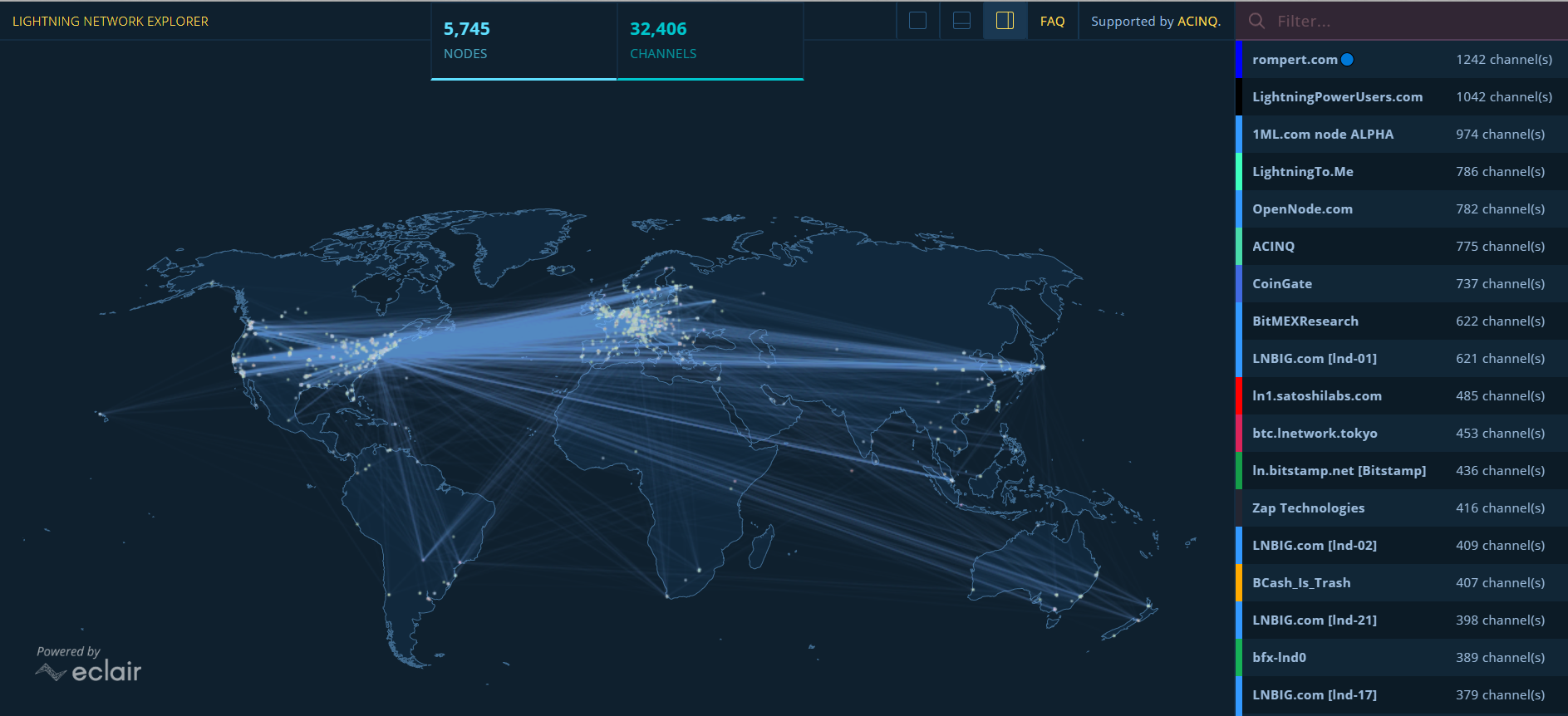
Task: Select the full-map layout icon
Action: [917, 21]
